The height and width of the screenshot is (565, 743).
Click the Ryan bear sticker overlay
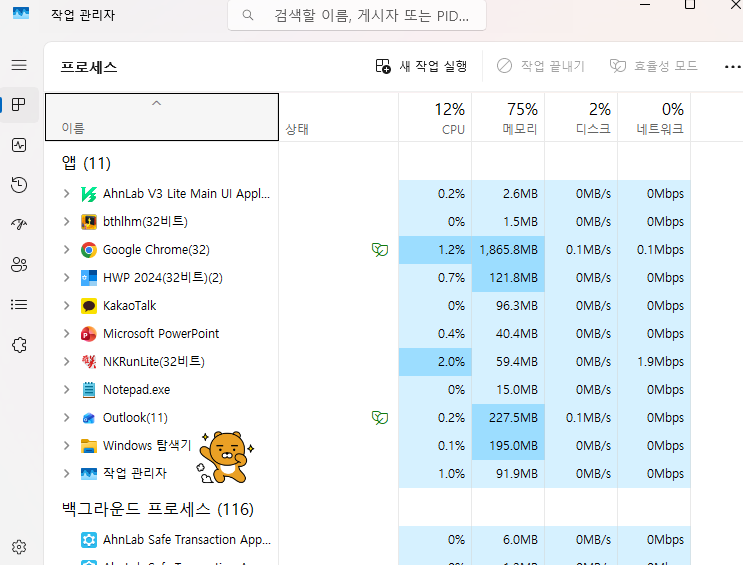pos(225,457)
